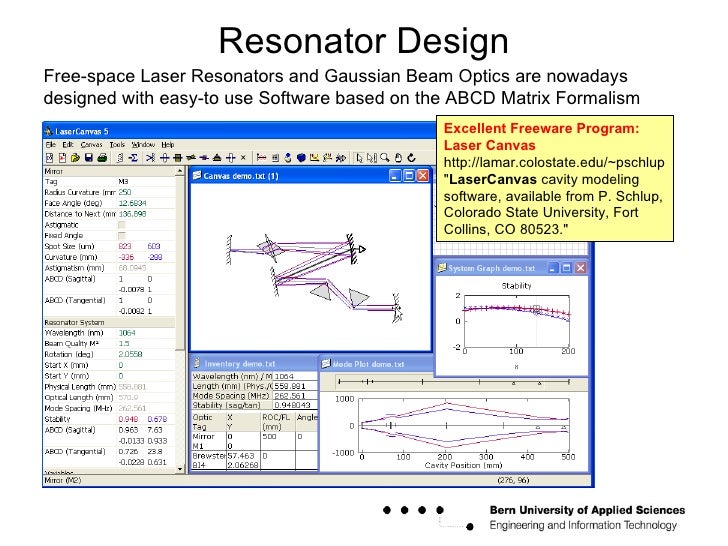Click the grid table toolbar icon

pos(275,158)
